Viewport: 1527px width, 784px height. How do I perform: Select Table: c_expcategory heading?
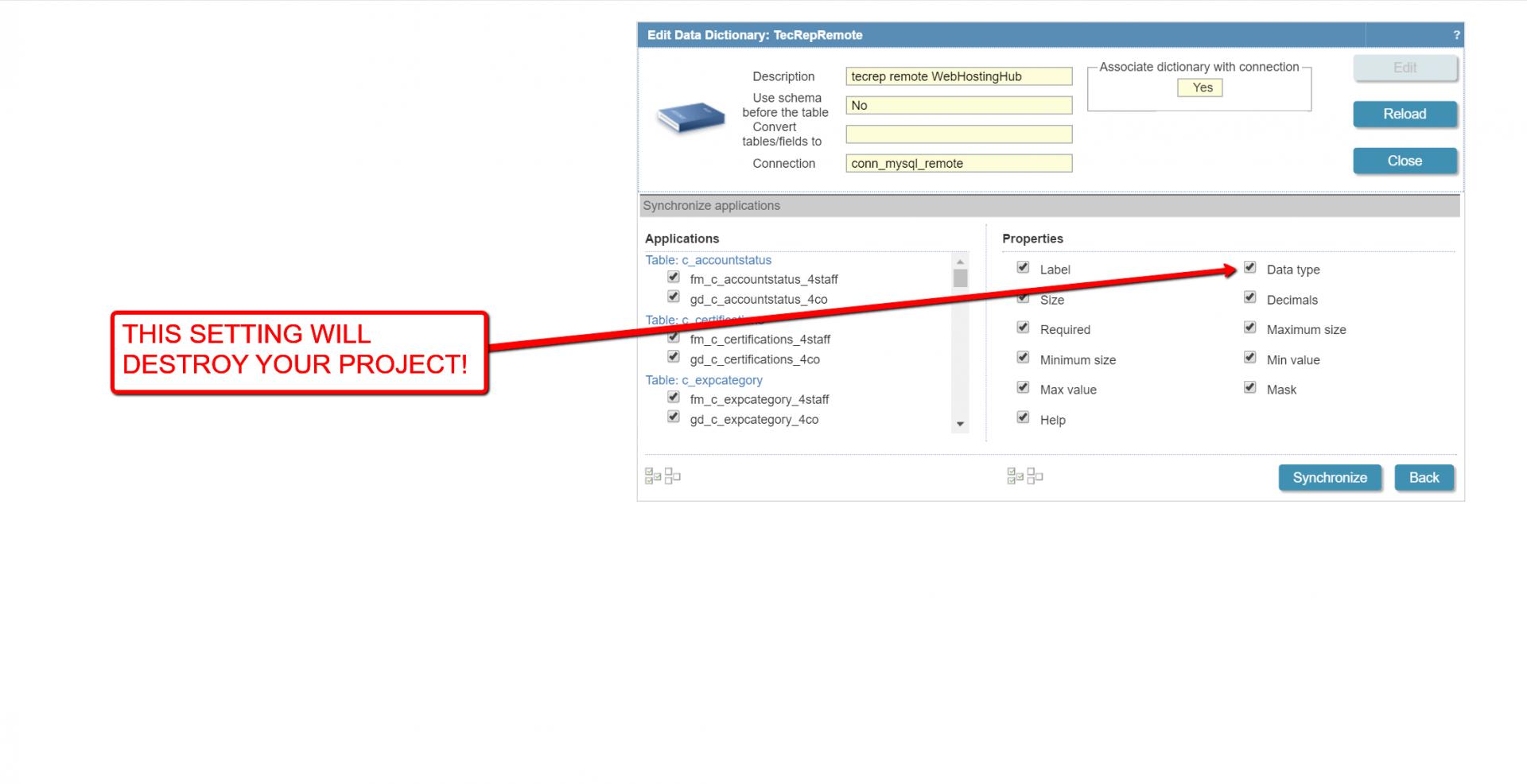point(703,380)
